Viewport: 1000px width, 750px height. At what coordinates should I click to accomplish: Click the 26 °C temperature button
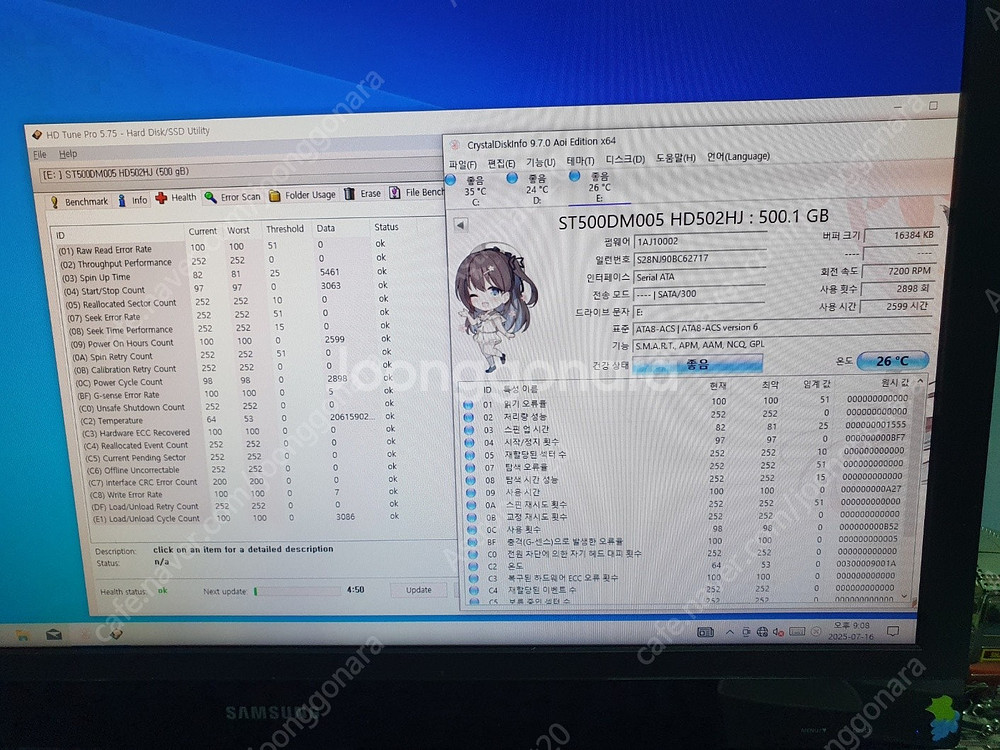pos(892,361)
